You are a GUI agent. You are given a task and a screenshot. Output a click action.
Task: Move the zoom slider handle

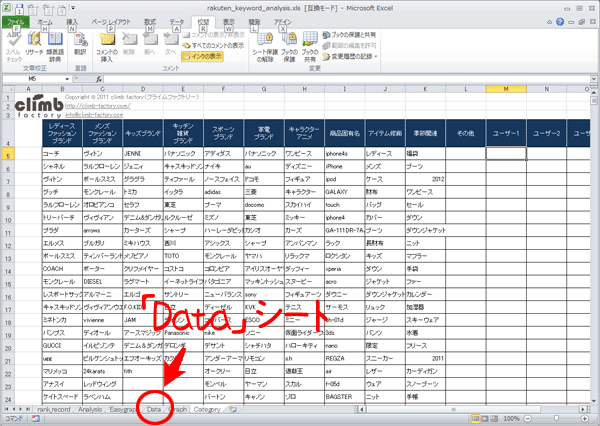(x=556, y=418)
